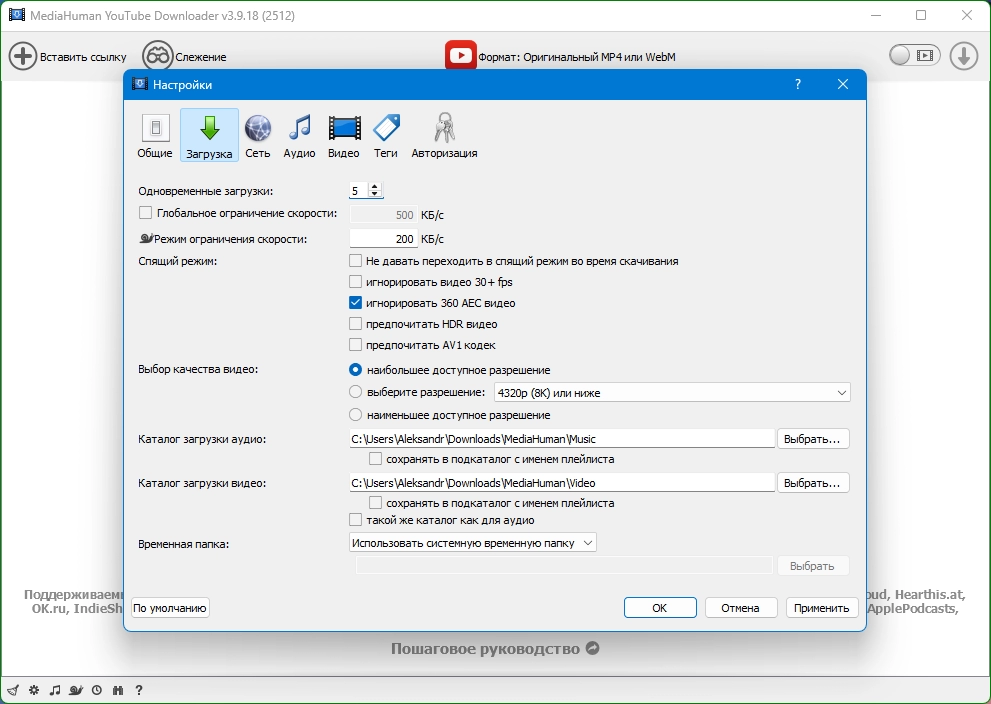The width and height of the screenshot is (991, 704).
Task: Switch to the Сеть settings tab
Action: [258, 135]
